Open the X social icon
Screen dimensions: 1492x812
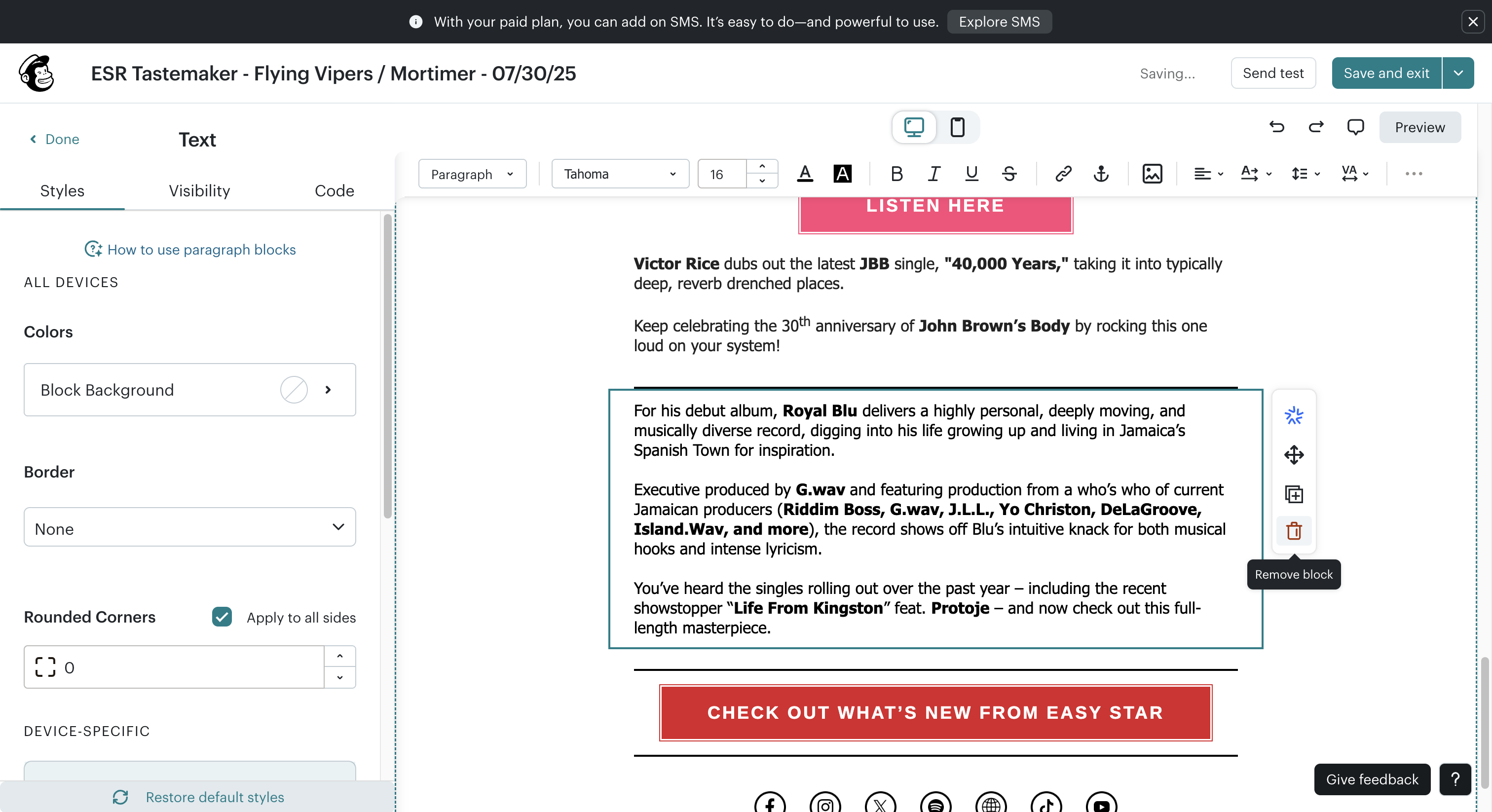pyautogui.click(x=880, y=802)
